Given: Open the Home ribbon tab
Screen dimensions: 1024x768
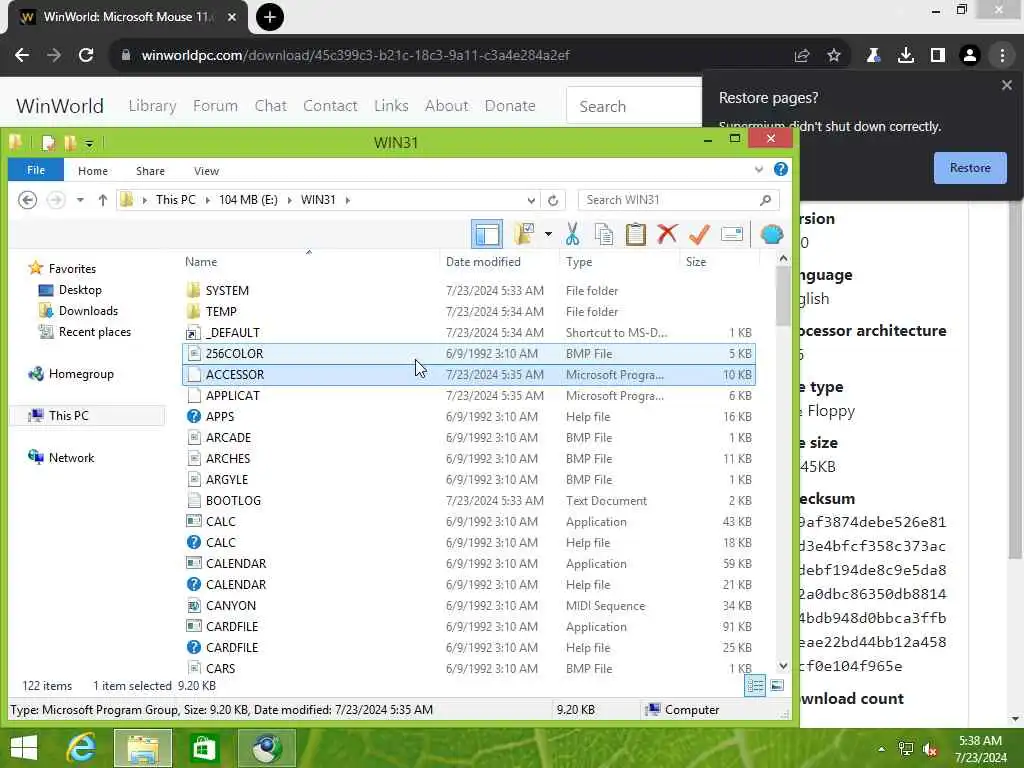Looking at the screenshot, I should point(93,170).
